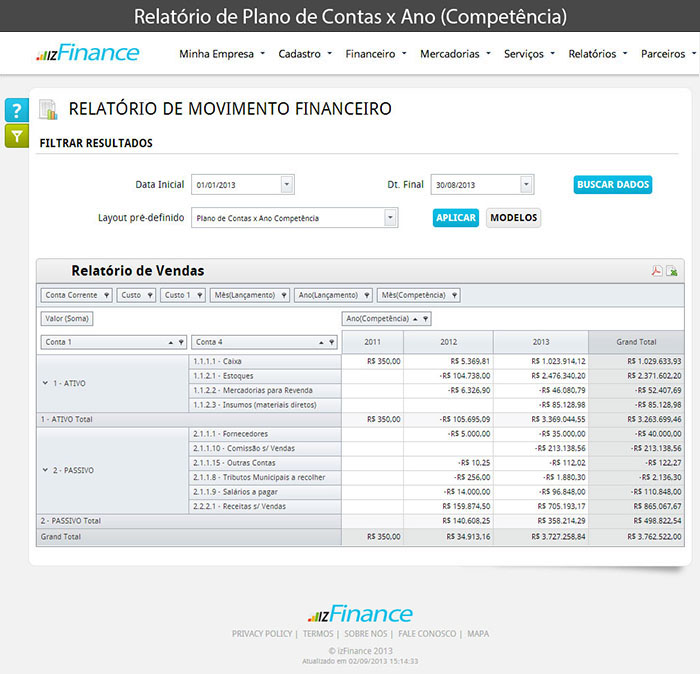
Task: Open the Parceiros menu
Action: [x=668, y=54]
